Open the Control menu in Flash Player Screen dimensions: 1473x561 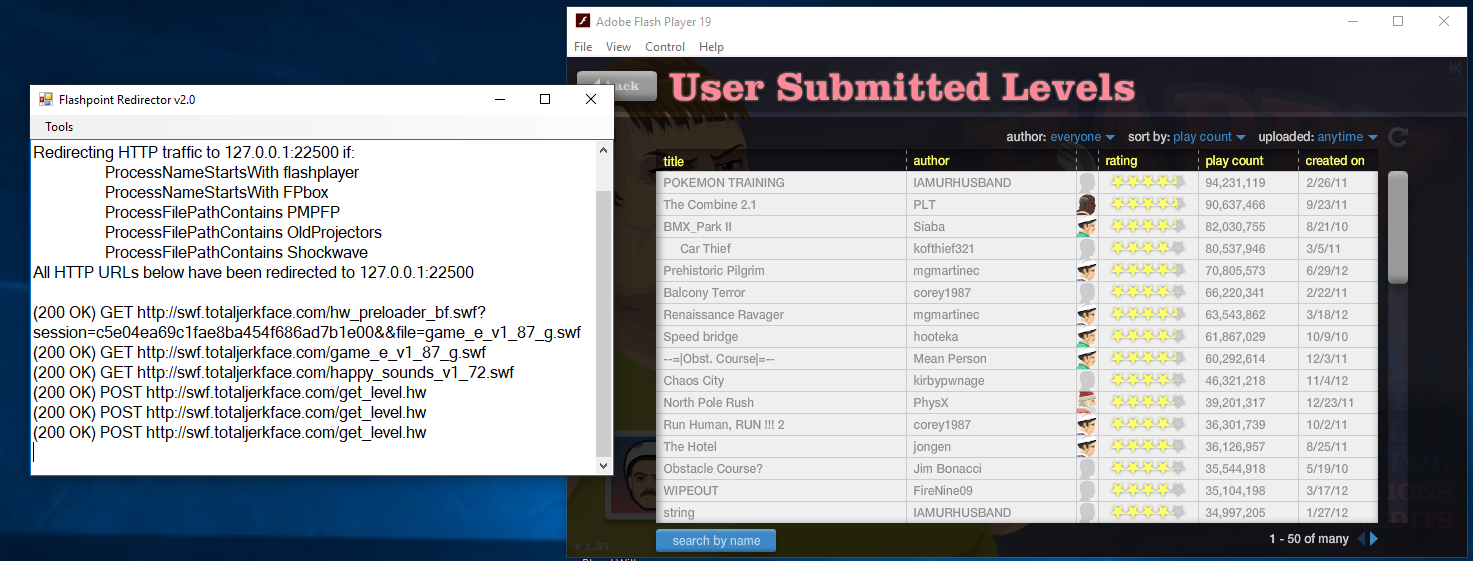(665, 47)
